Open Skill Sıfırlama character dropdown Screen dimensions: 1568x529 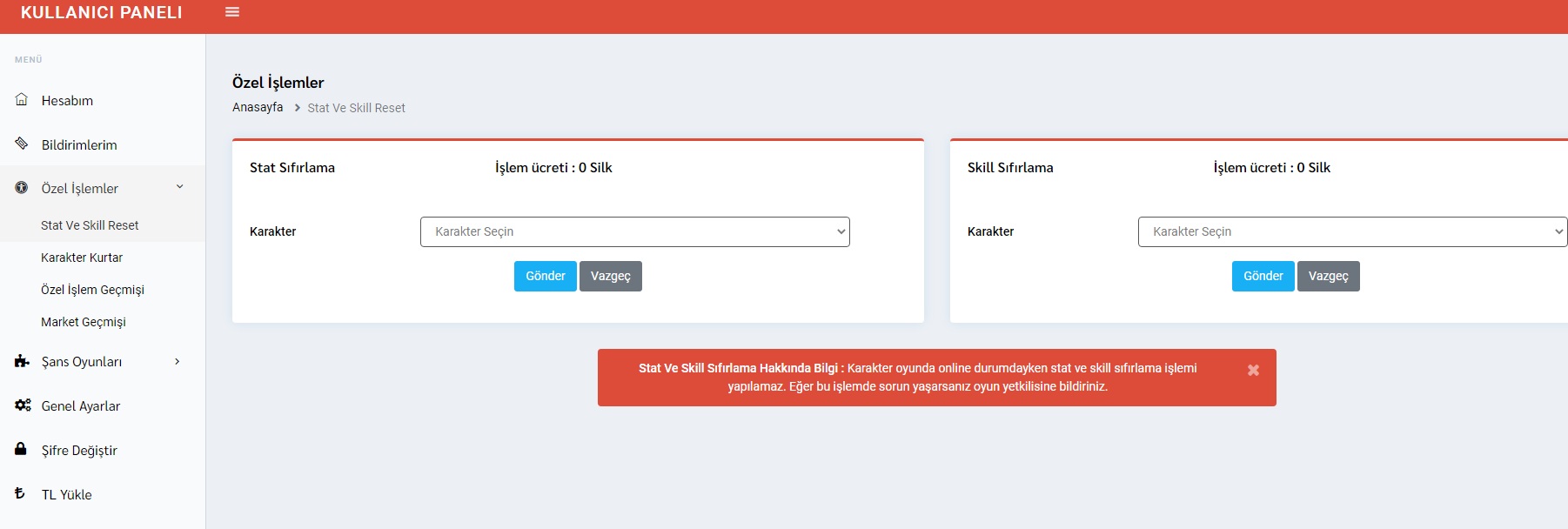click(x=1351, y=231)
